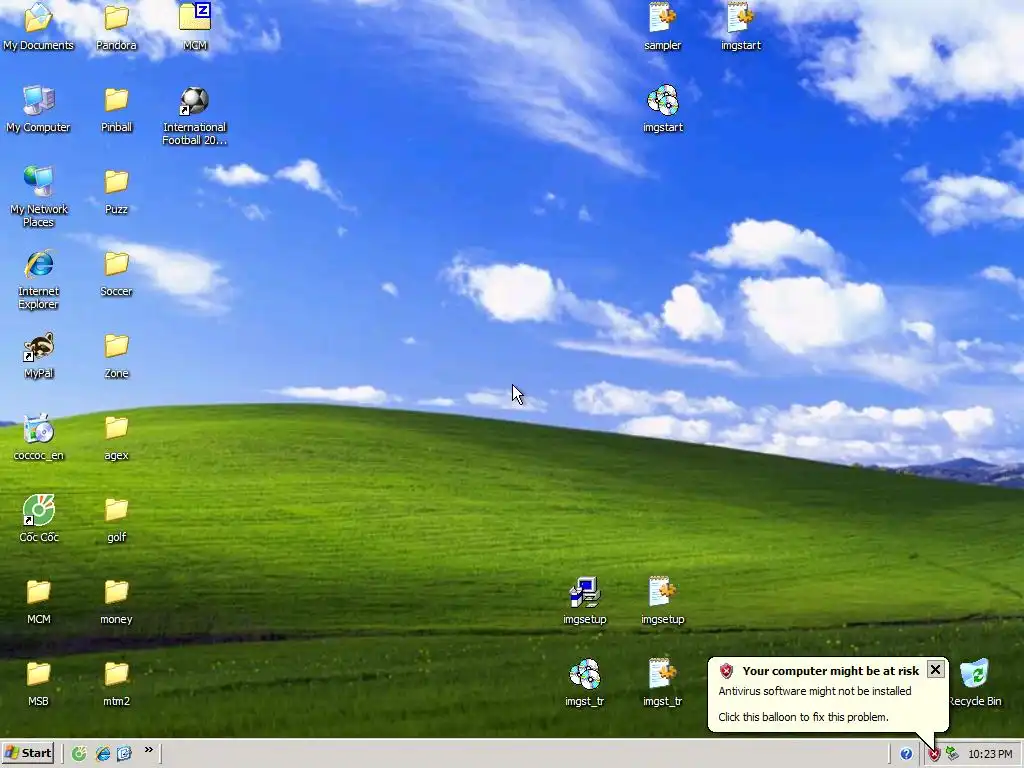Click the blue help tray icon
Screen dimensions: 1024x768
906,754
